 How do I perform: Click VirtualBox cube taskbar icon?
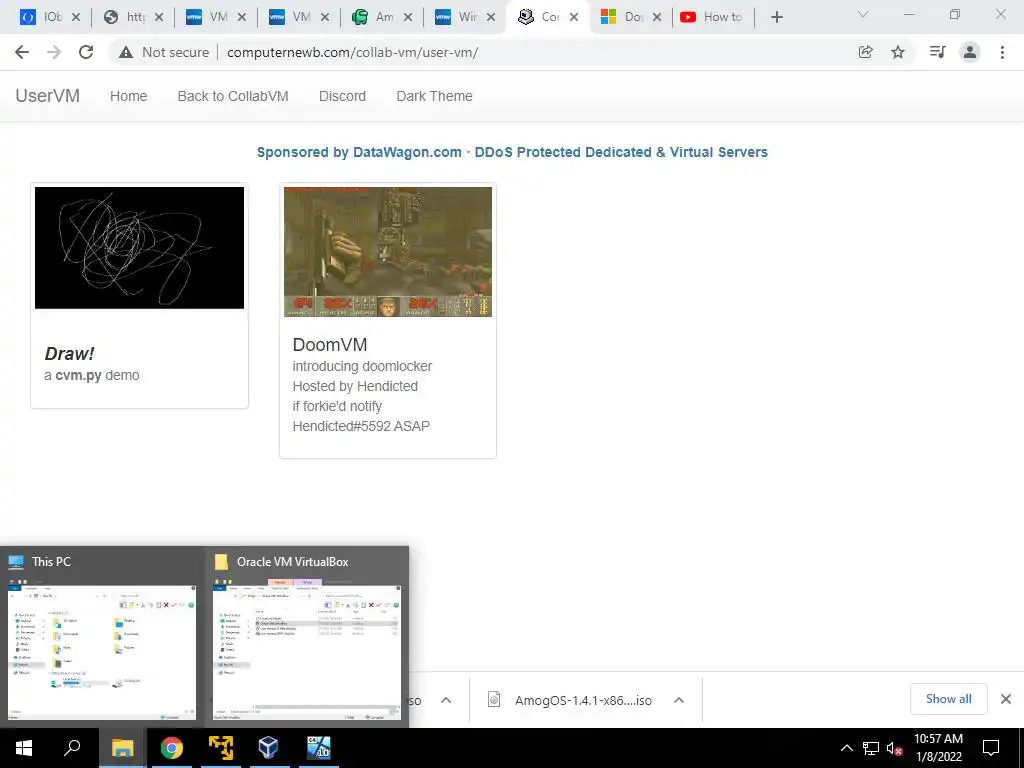coord(268,748)
